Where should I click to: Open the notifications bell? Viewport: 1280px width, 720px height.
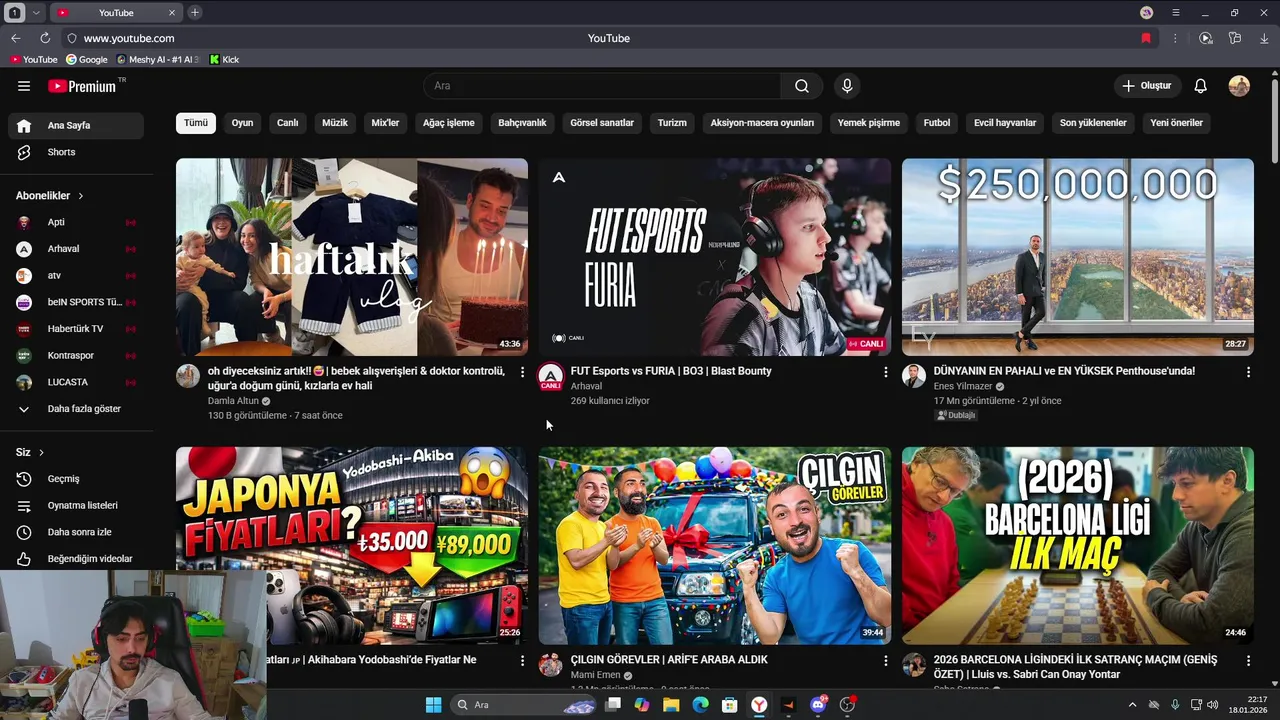[1200, 86]
